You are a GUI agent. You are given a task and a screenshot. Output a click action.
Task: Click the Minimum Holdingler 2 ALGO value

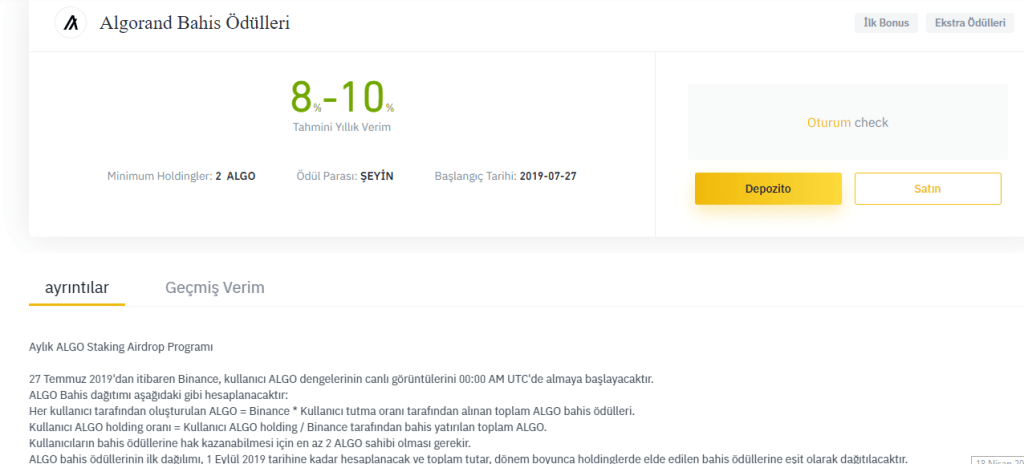coord(235,176)
